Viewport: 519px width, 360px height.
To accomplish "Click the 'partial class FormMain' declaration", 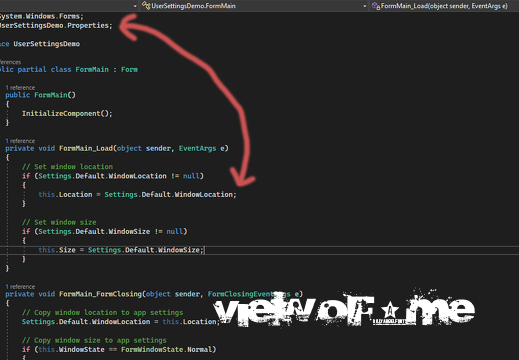I will pos(63,69).
